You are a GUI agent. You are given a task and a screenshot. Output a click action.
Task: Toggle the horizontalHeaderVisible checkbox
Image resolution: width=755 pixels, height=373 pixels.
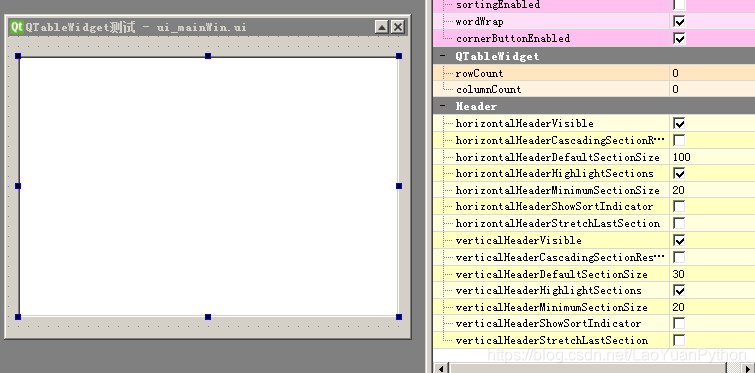tap(679, 124)
